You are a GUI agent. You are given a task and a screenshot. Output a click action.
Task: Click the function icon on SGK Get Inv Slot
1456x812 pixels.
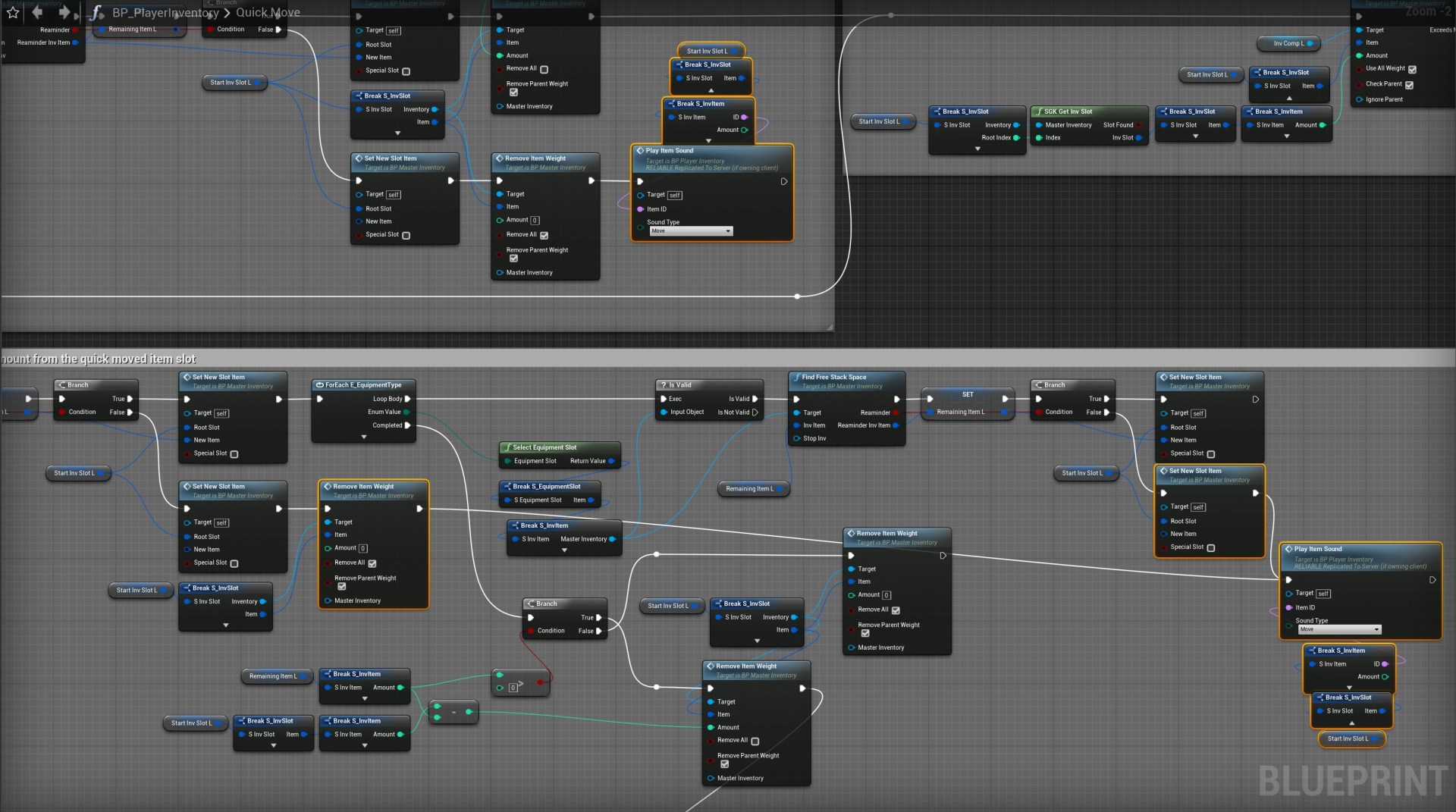click(1038, 111)
